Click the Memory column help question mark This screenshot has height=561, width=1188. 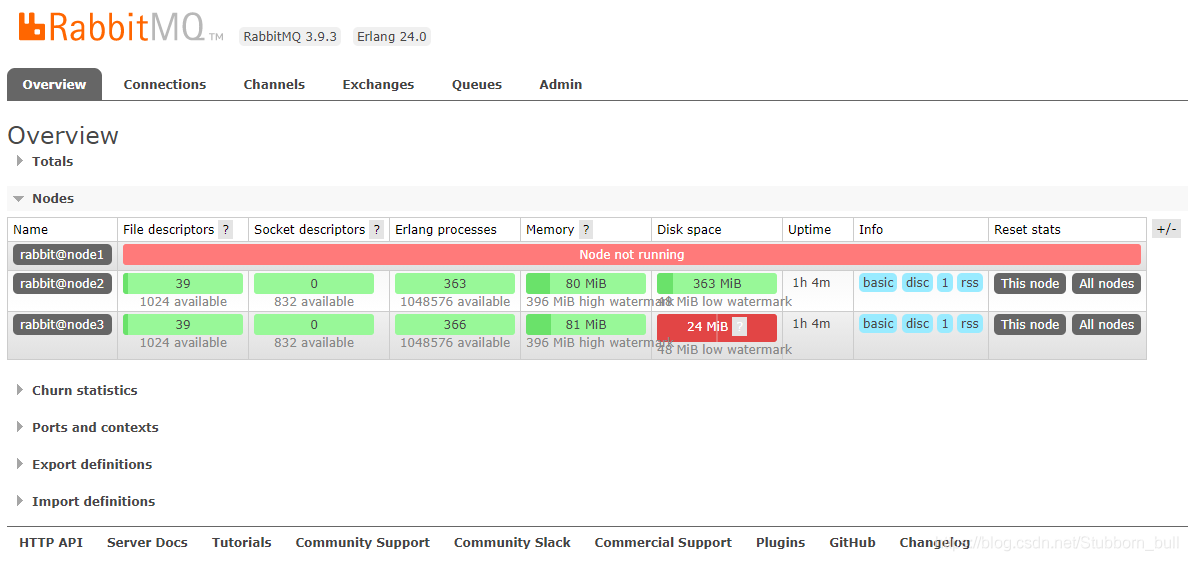(x=586, y=230)
